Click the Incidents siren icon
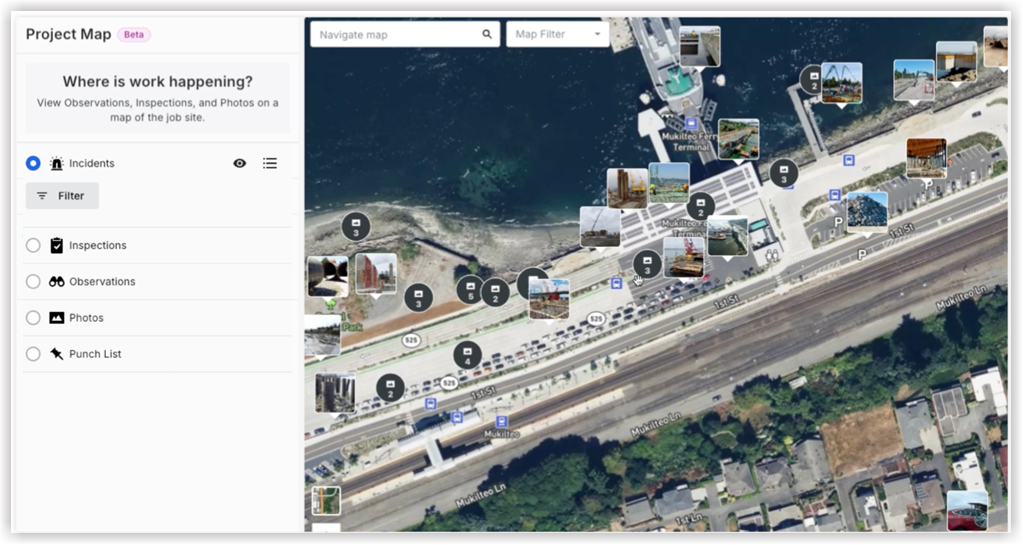The width and height of the screenshot is (1023, 545). tap(57, 163)
